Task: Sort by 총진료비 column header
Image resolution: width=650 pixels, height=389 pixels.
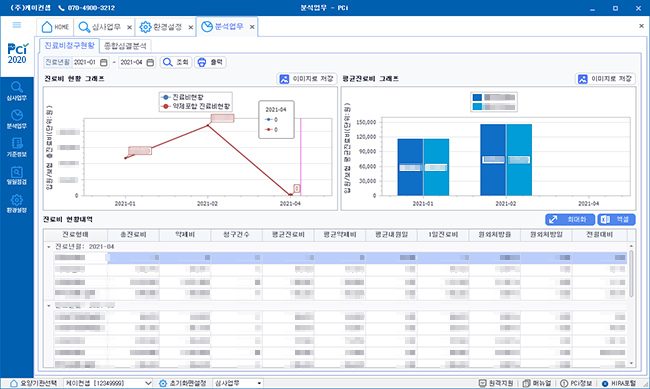Action: point(133,235)
